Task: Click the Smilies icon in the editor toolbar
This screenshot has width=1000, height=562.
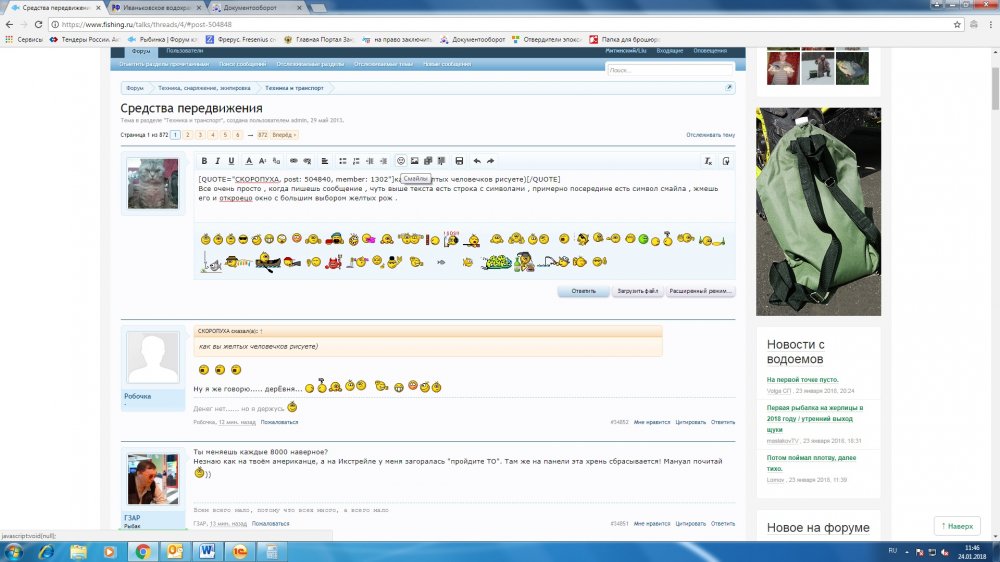Action: [x=401, y=161]
